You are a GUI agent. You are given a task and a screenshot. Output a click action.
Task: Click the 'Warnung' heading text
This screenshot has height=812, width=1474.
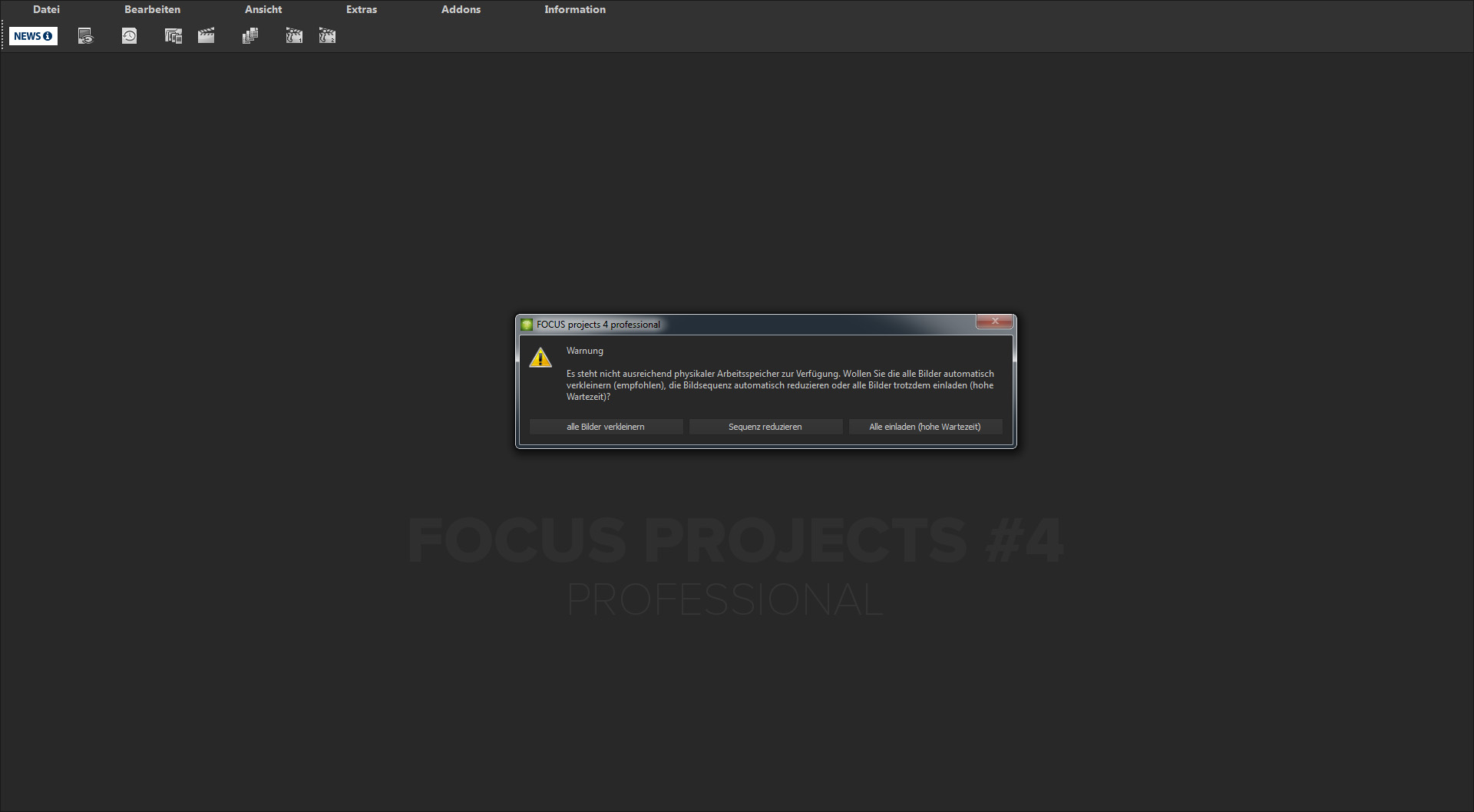click(585, 351)
